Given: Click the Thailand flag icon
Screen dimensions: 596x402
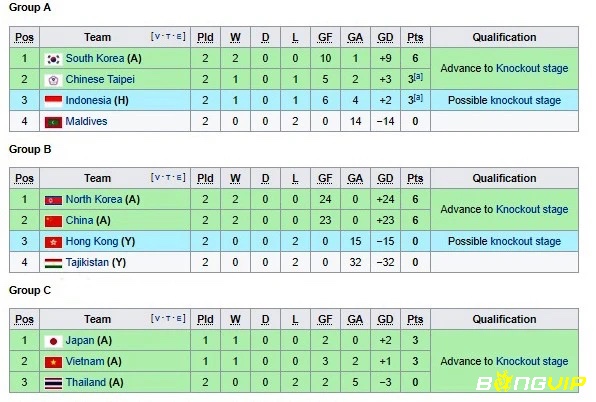Looking at the screenshot, I should 53,383.
